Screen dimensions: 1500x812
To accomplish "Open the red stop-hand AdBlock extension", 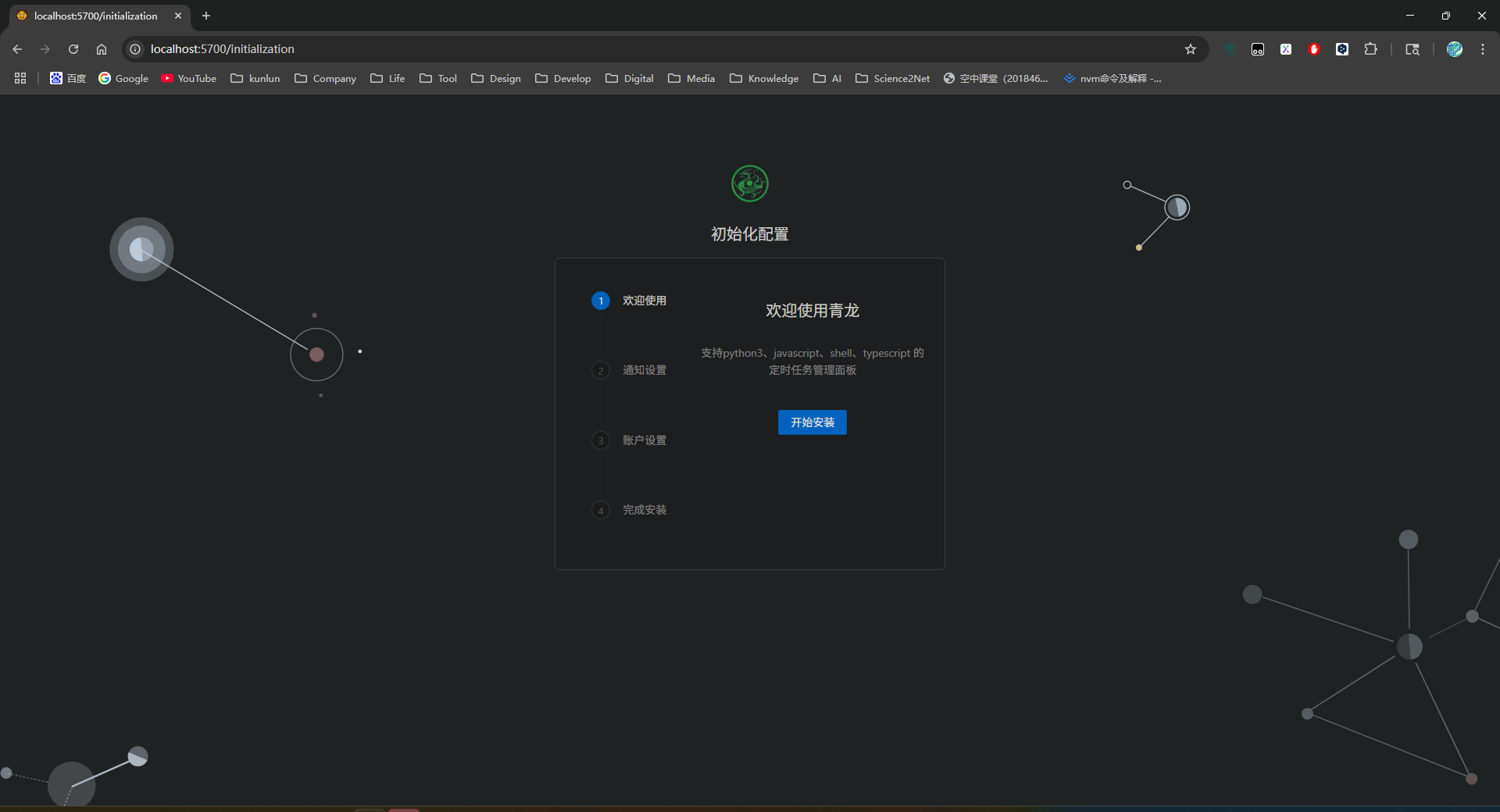I will coord(1314,49).
